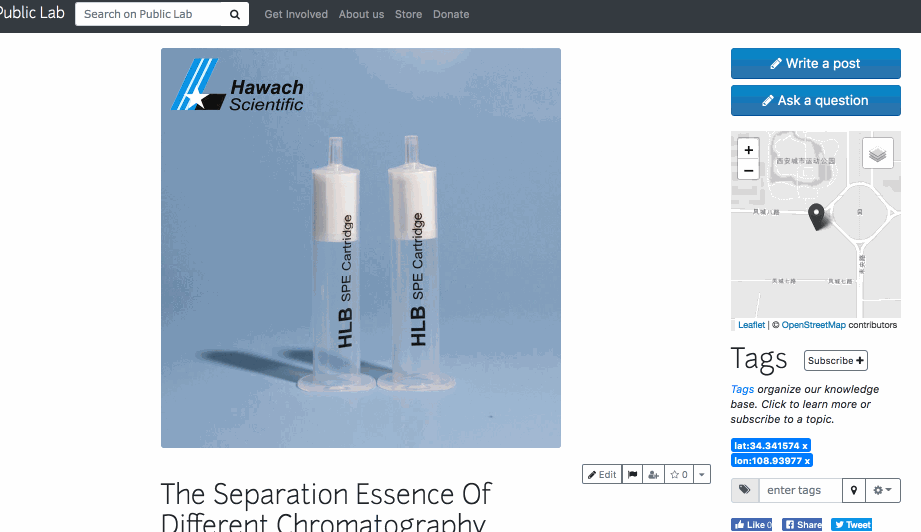
Task: Open the tag settings gear dropdown
Action: [882, 490]
